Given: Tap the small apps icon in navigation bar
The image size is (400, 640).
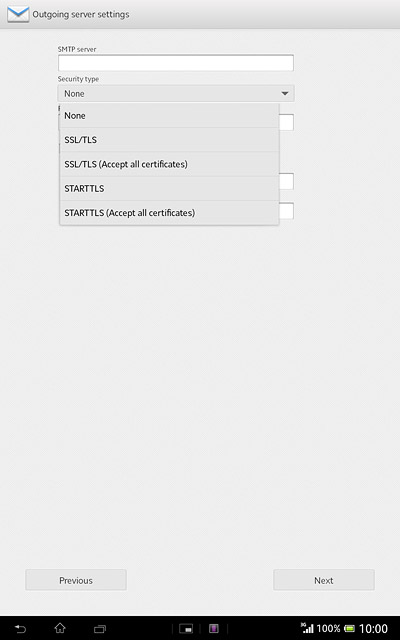Looking at the screenshot, I should pos(186,629).
